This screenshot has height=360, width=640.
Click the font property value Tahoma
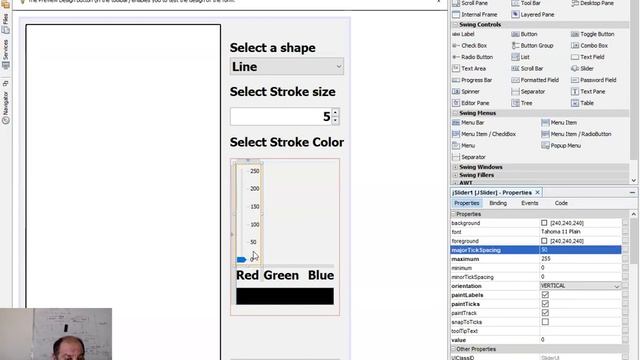coord(580,232)
